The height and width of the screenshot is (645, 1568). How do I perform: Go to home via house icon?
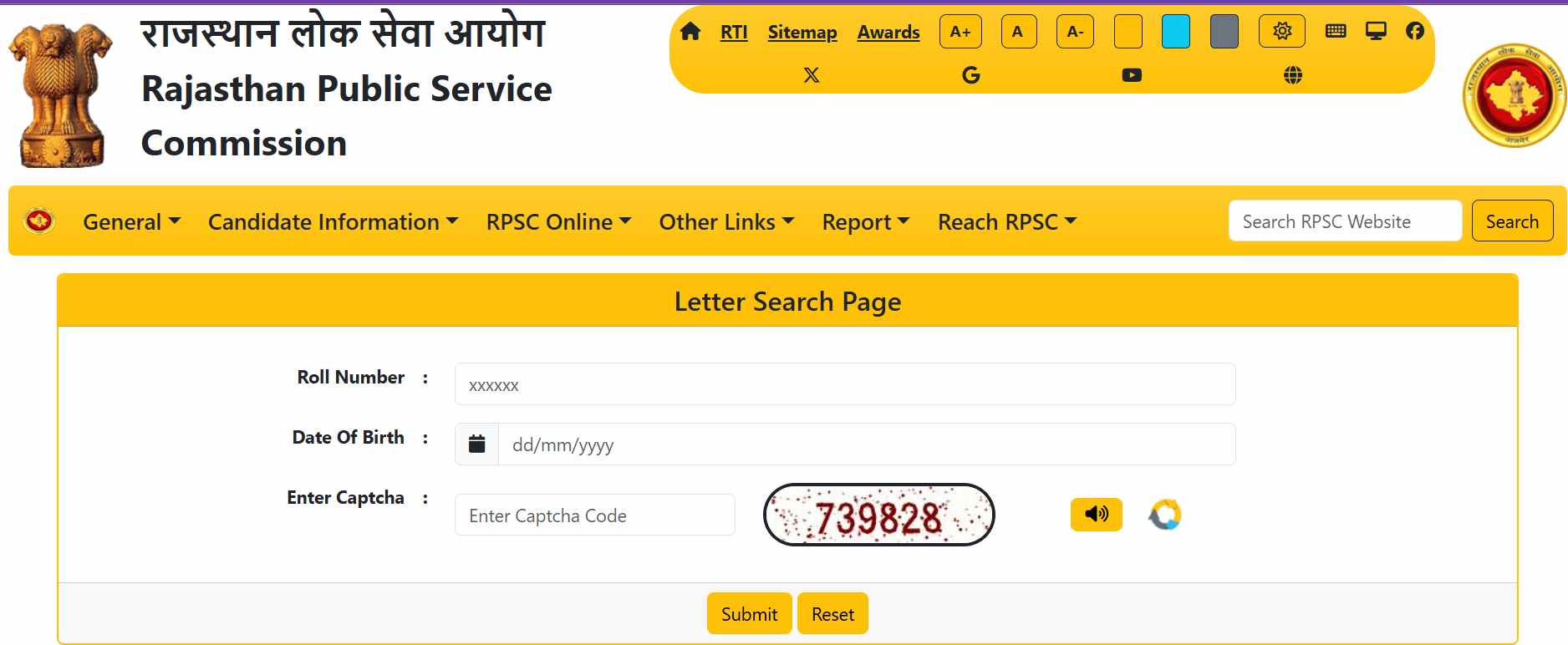tap(690, 32)
